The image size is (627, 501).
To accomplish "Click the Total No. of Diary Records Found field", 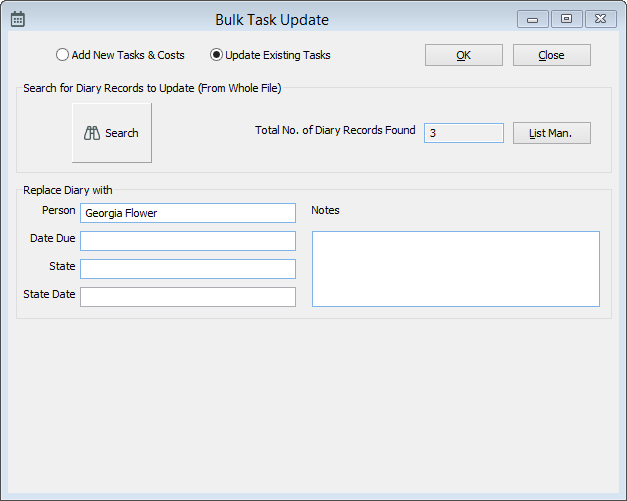I will click(464, 133).
